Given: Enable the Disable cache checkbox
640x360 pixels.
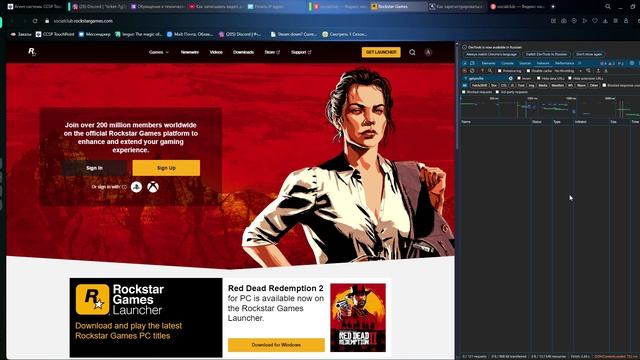Looking at the screenshot, I should click(529, 71).
